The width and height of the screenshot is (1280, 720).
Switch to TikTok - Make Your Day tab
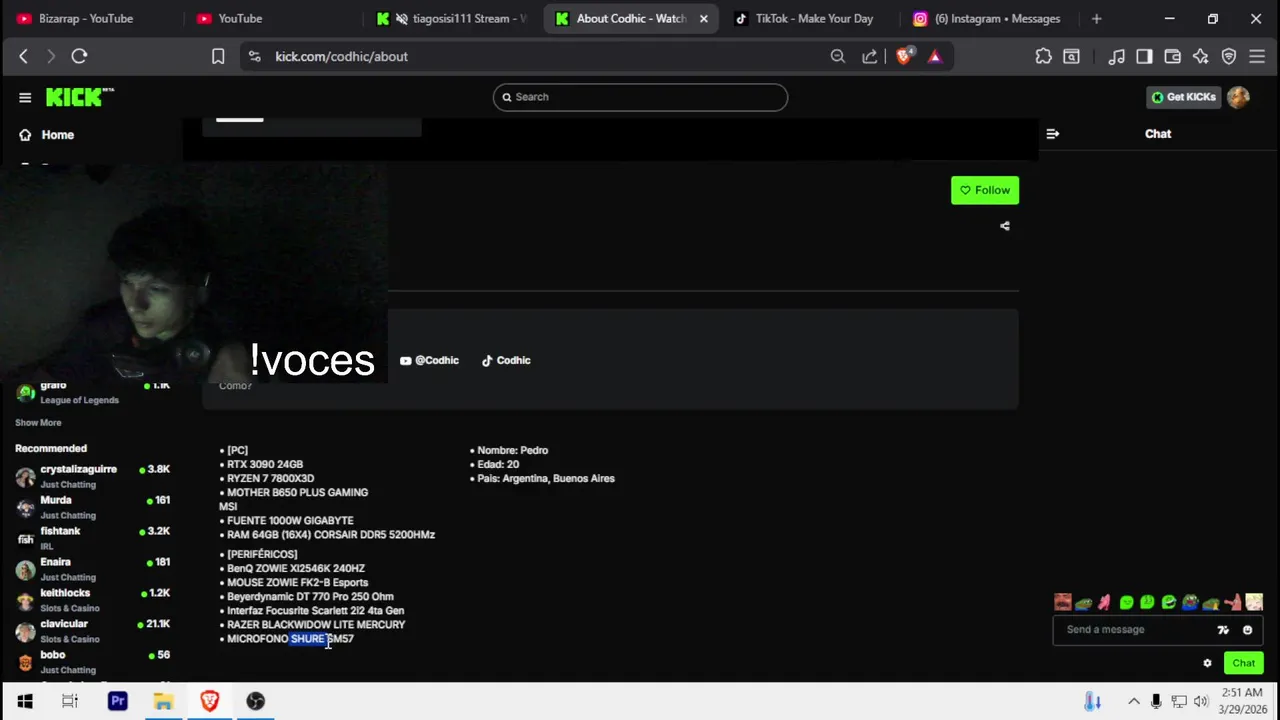812,19
